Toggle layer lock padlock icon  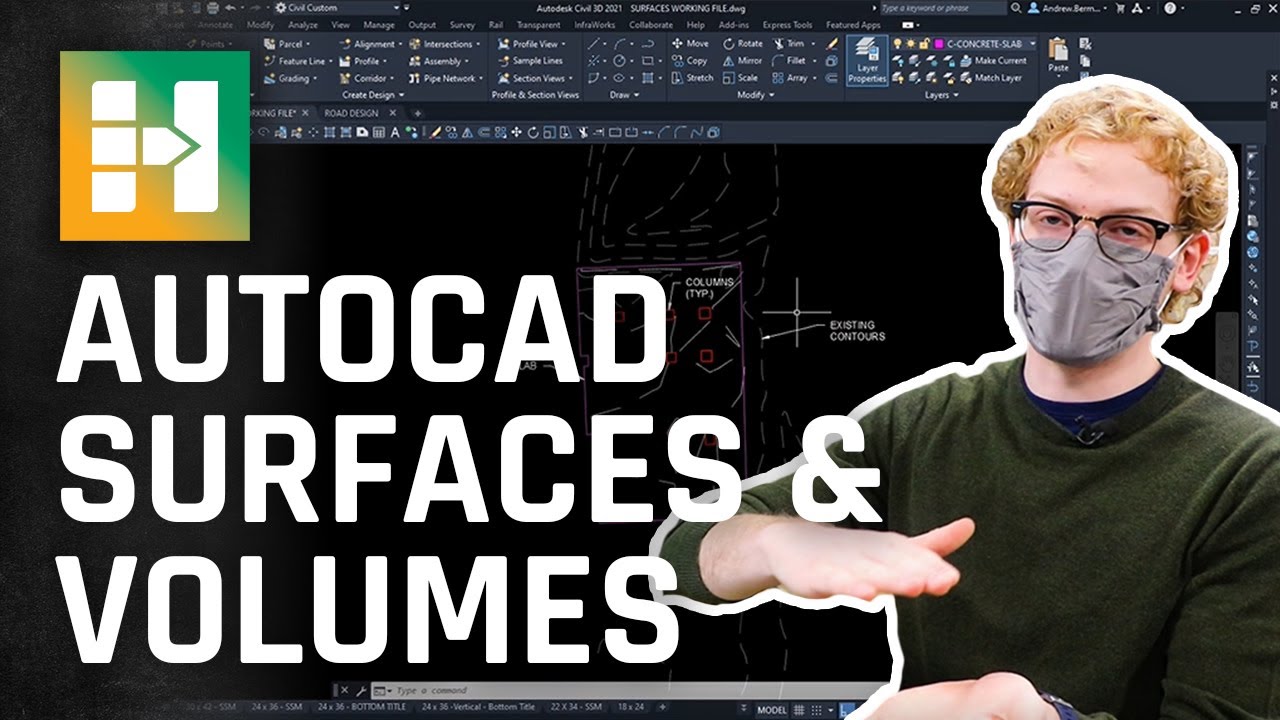pos(923,44)
